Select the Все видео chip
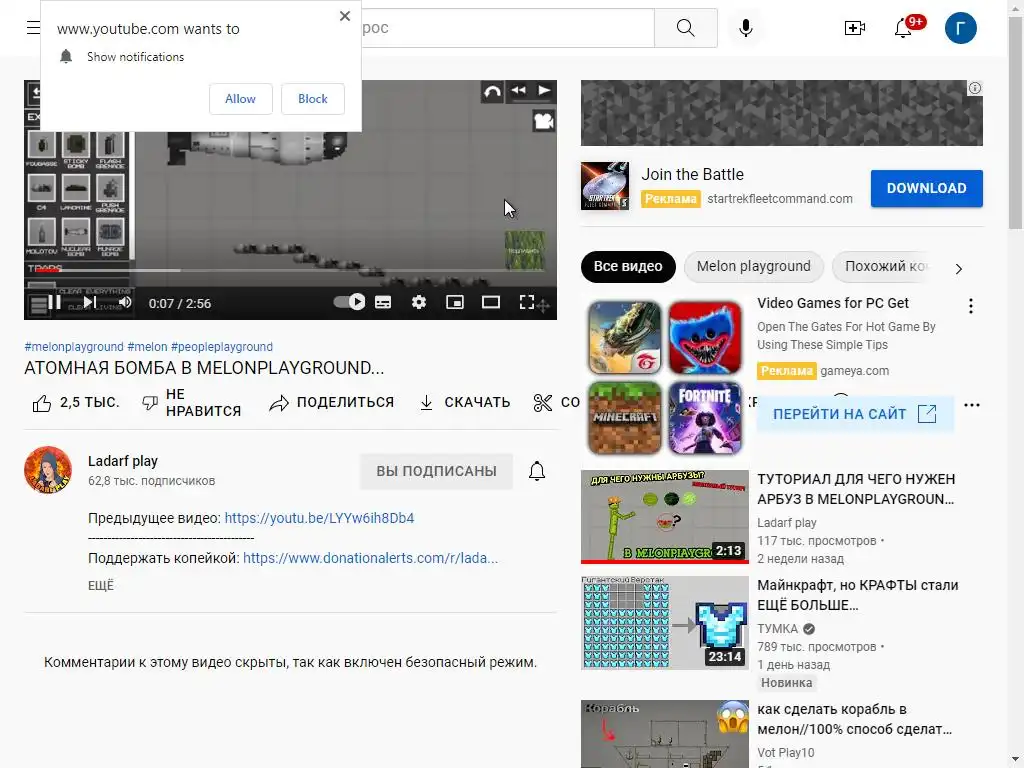Image resolution: width=1024 pixels, height=768 pixels. (x=628, y=266)
